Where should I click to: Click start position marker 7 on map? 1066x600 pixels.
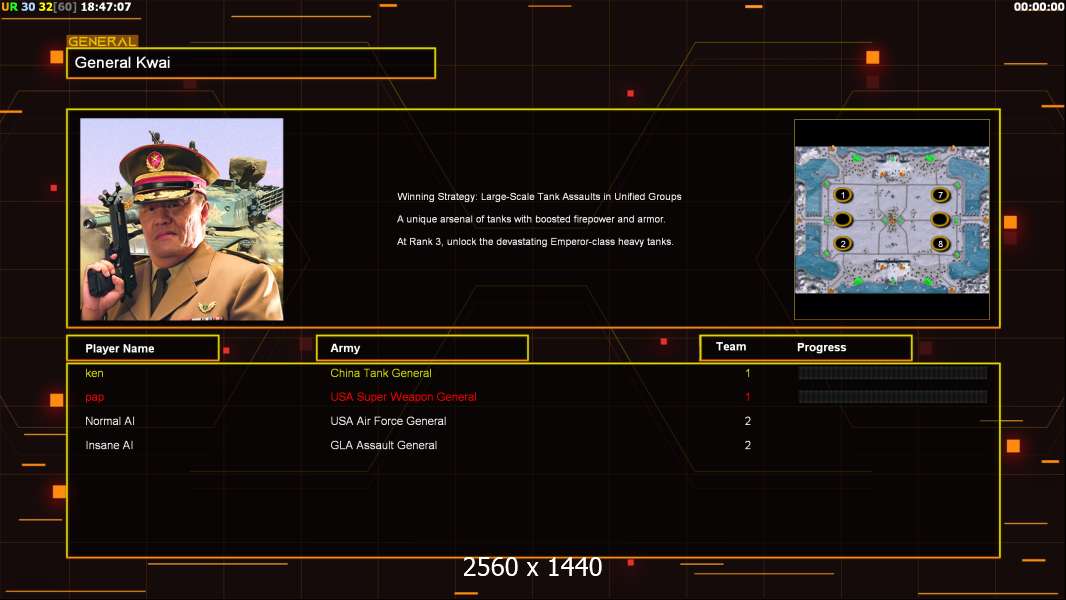940,196
